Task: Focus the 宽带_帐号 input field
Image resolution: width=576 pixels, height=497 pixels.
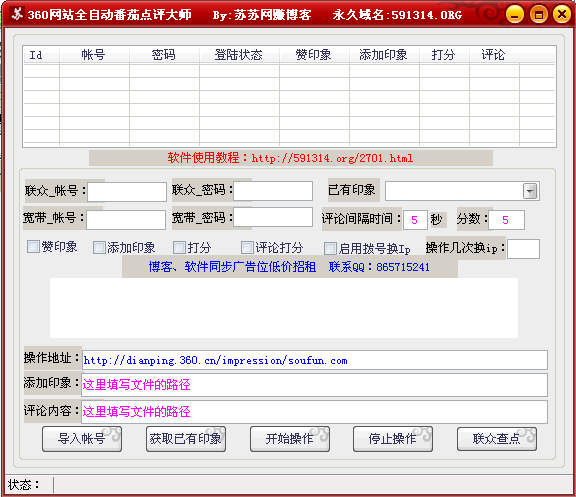Action: tap(126, 220)
